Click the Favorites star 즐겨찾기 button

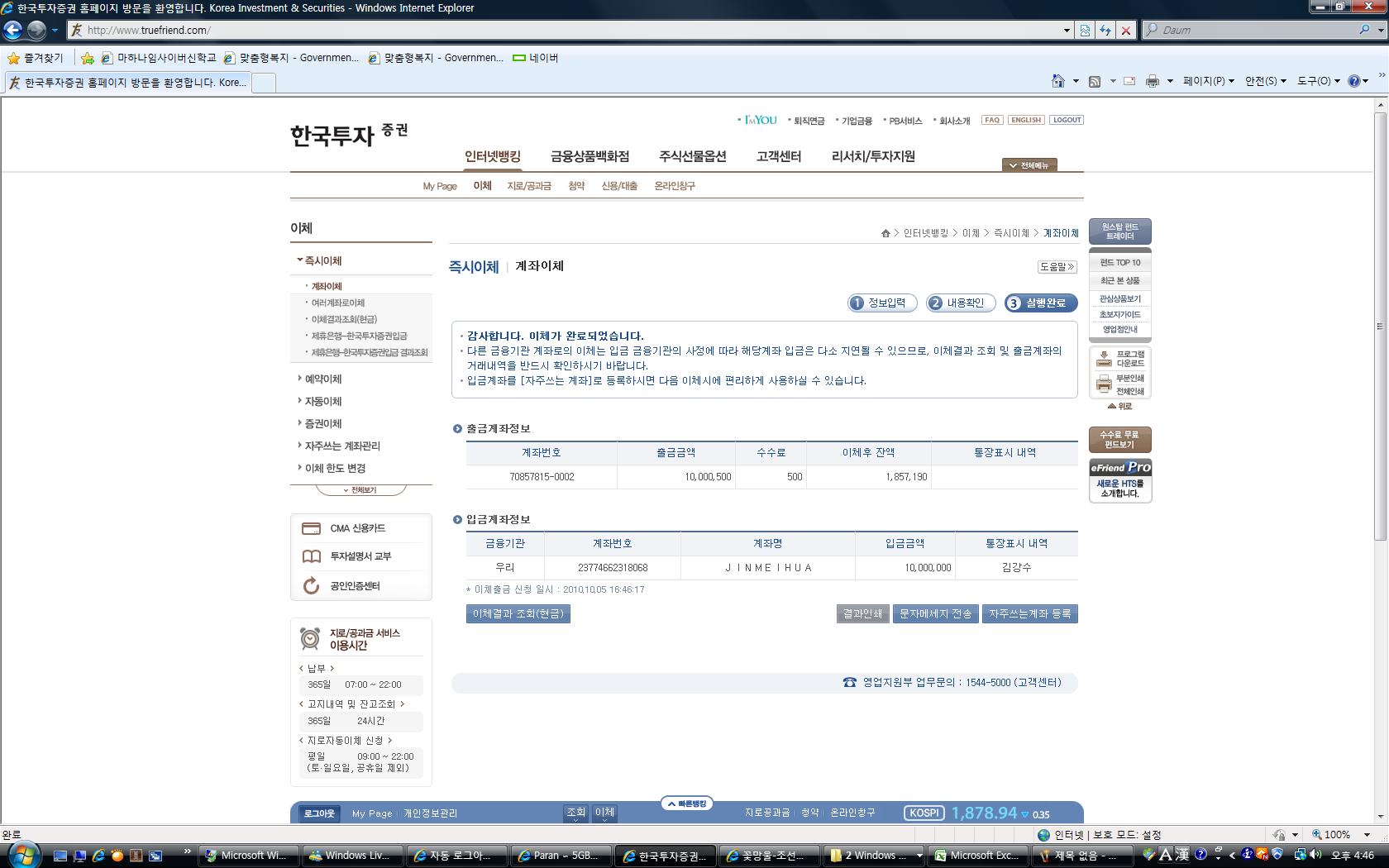pos(36,58)
